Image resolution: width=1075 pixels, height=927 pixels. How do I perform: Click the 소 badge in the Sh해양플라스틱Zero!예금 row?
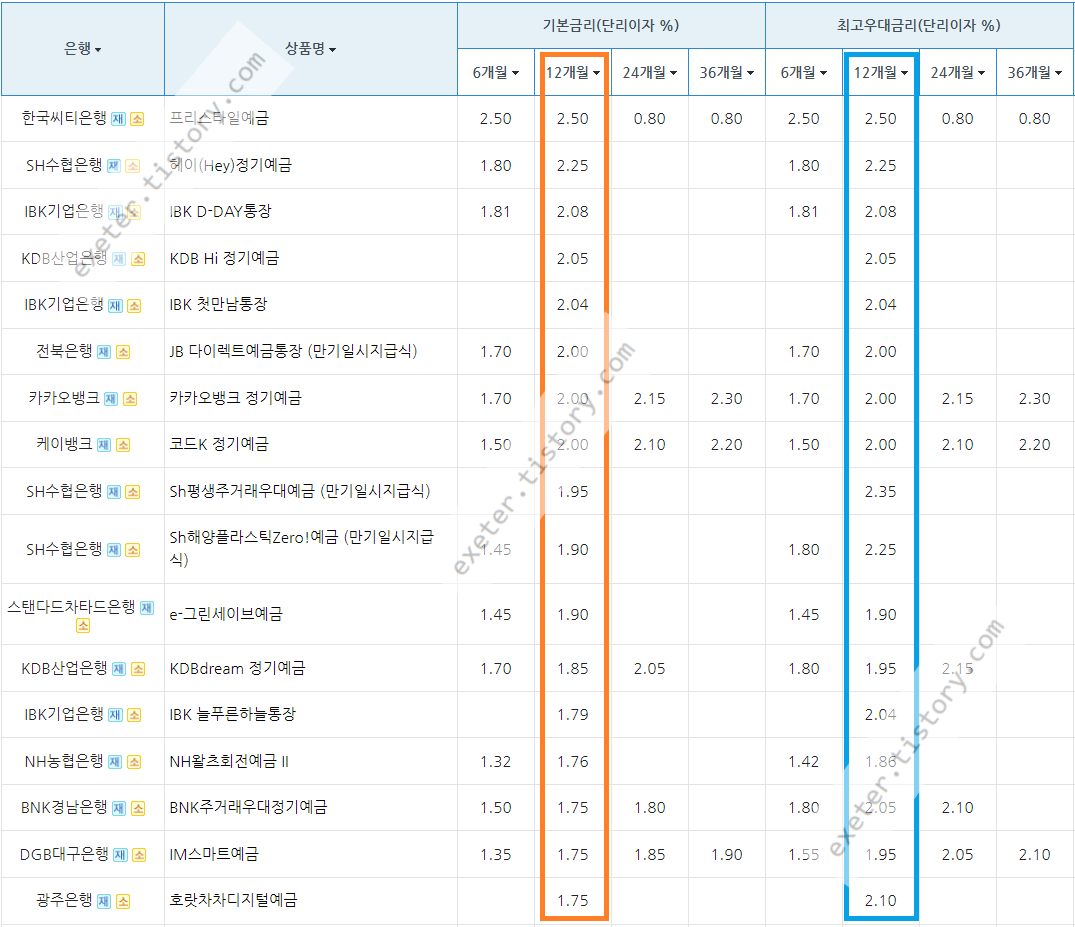click(133, 550)
